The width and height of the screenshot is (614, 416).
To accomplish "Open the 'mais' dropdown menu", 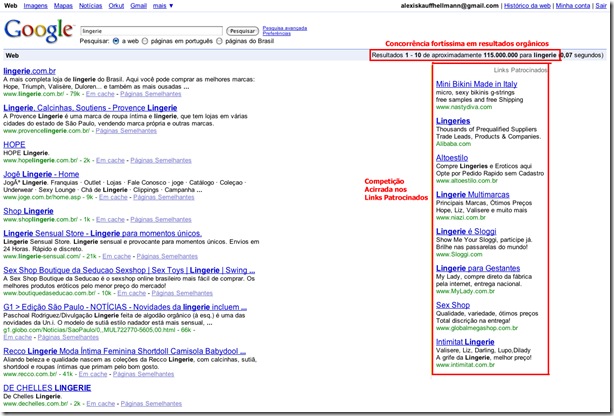I will (163, 6).
